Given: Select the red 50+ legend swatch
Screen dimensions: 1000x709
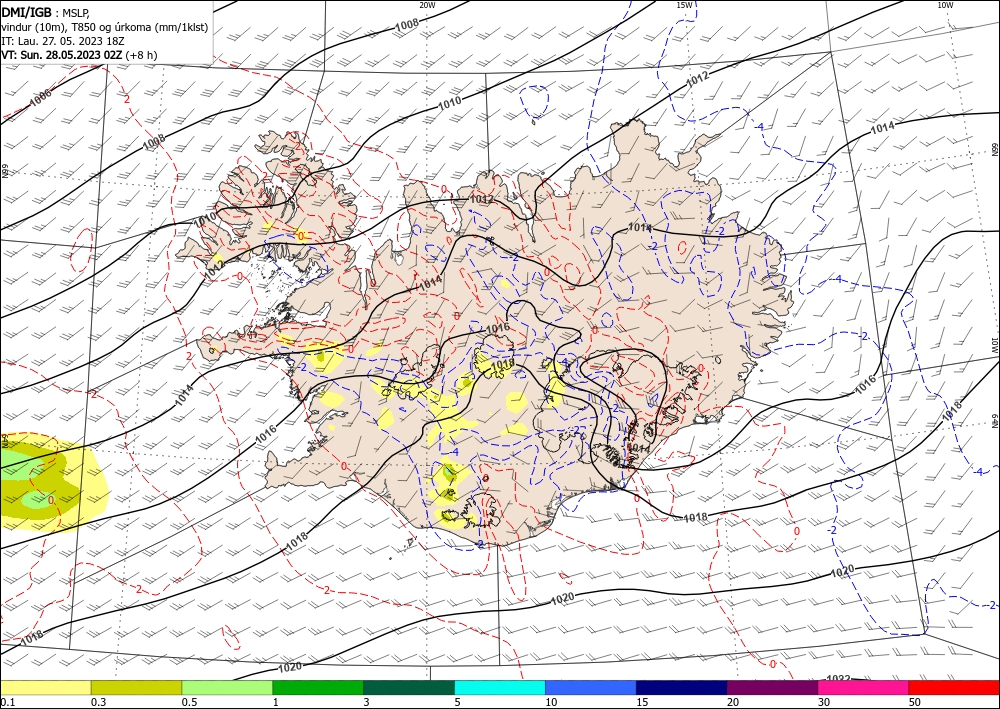Looking at the screenshot, I should [954, 688].
